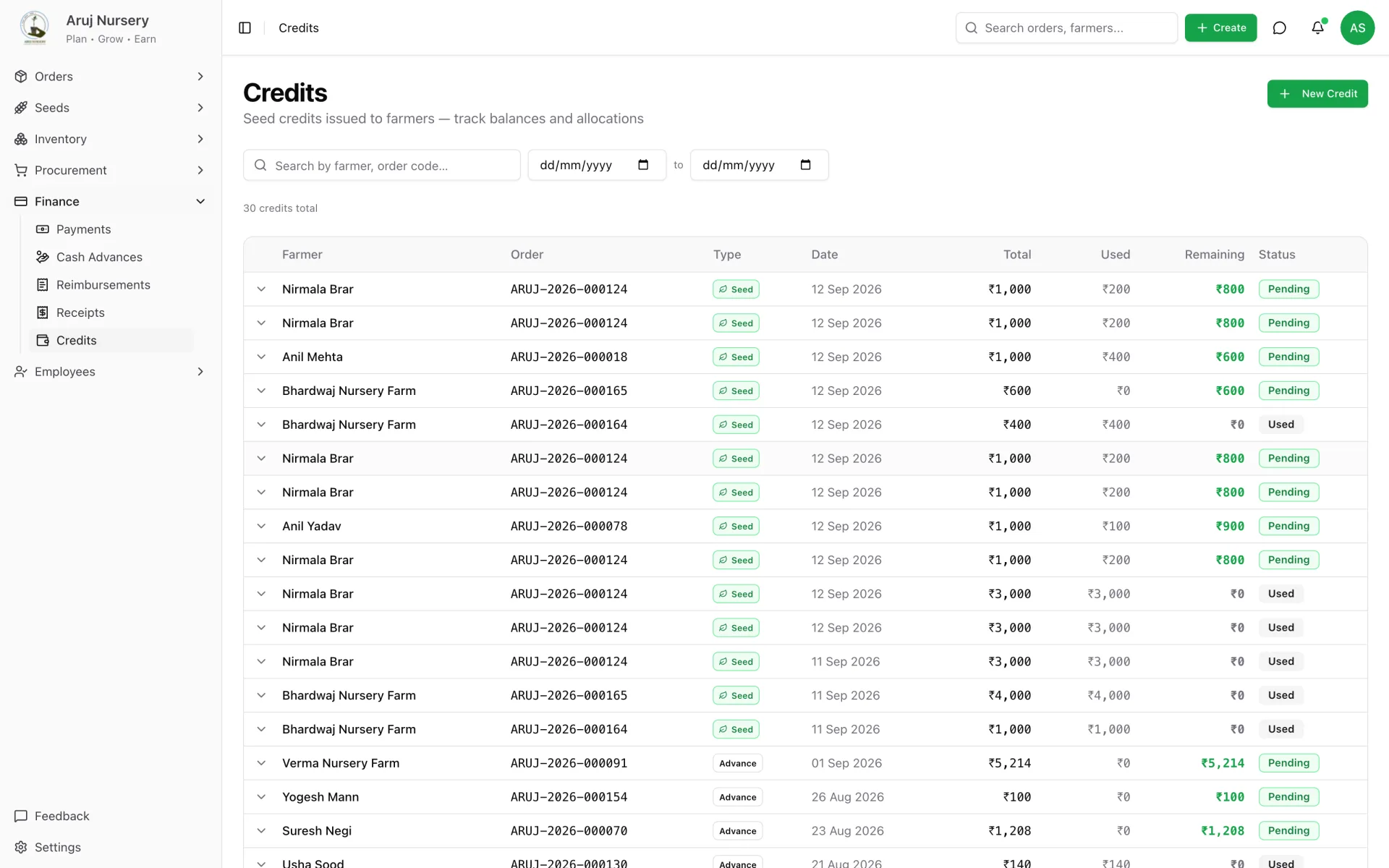Click the Employees person icon
This screenshot has width=1389, height=868.
click(x=21, y=371)
